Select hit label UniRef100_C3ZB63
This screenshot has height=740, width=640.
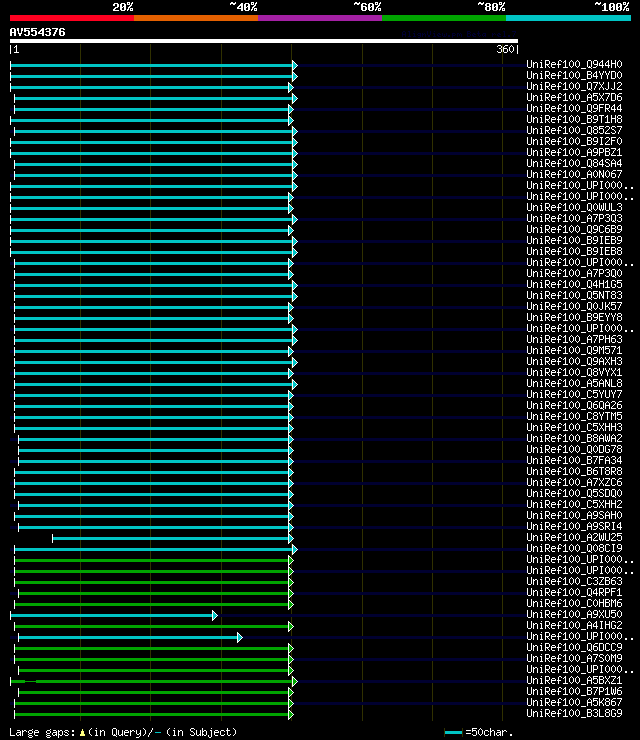574,581
